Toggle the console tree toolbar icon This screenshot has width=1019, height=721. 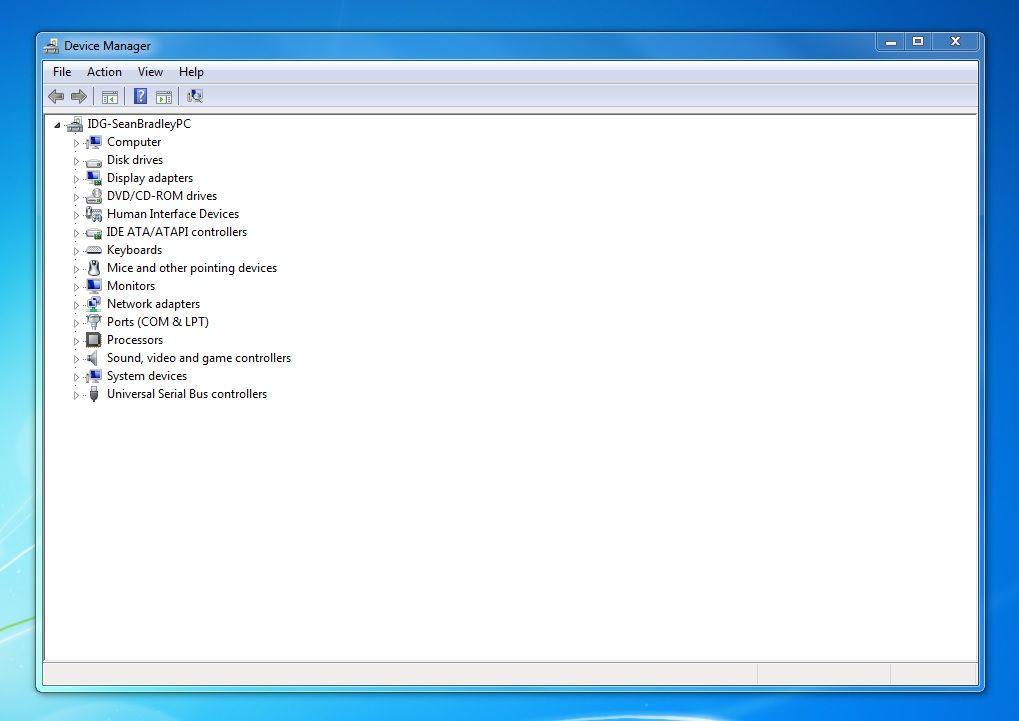[110, 98]
